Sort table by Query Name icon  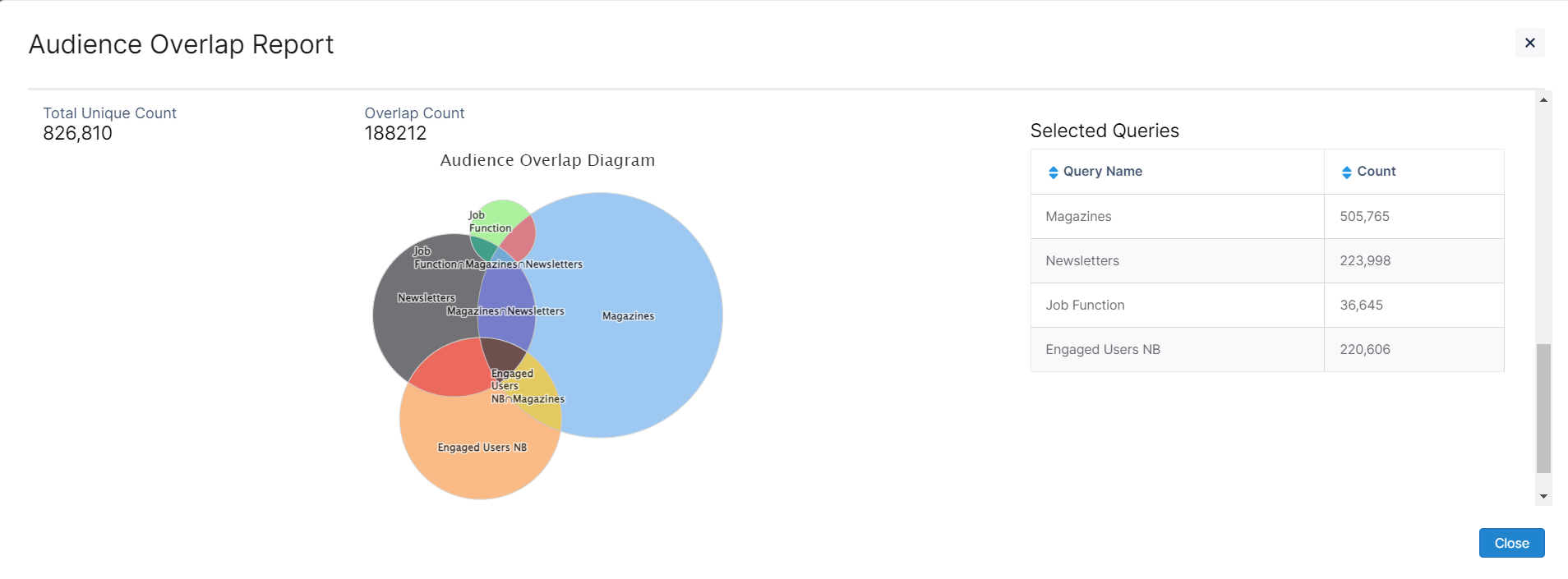tap(1053, 172)
